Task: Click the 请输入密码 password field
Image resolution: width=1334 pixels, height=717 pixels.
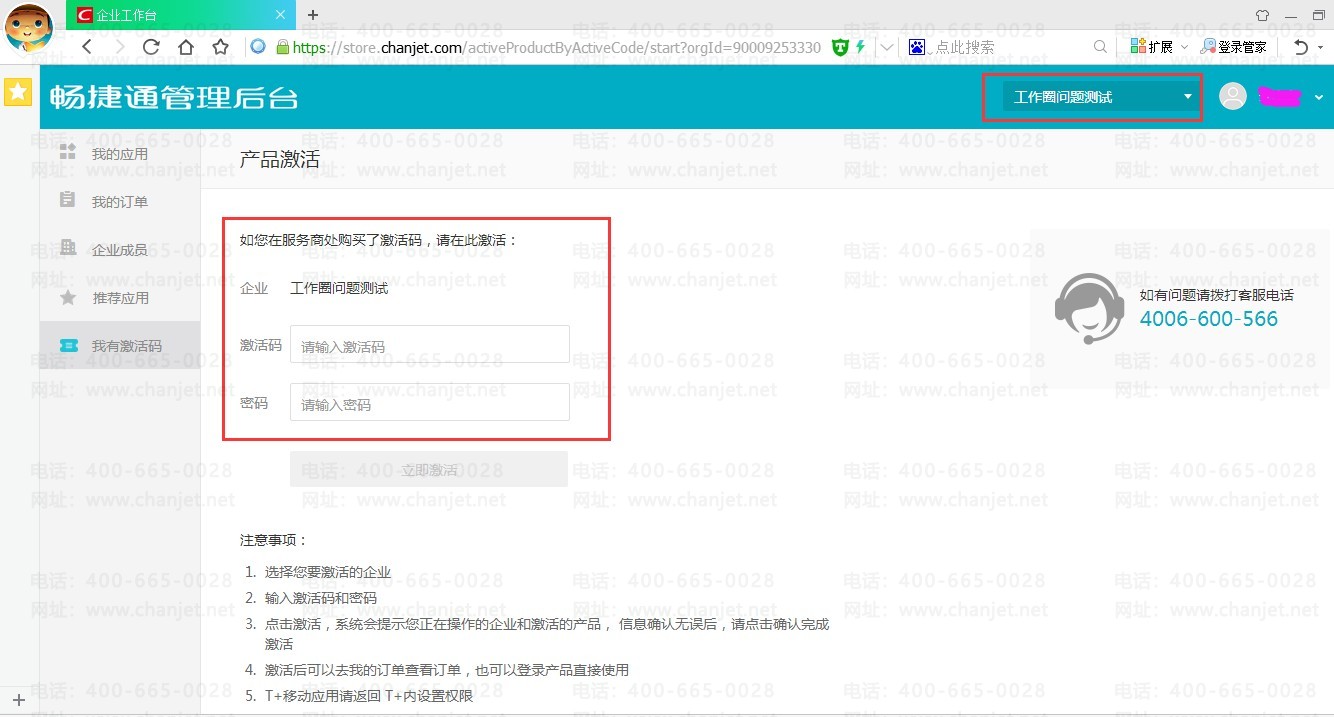Action: (x=430, y=402)
